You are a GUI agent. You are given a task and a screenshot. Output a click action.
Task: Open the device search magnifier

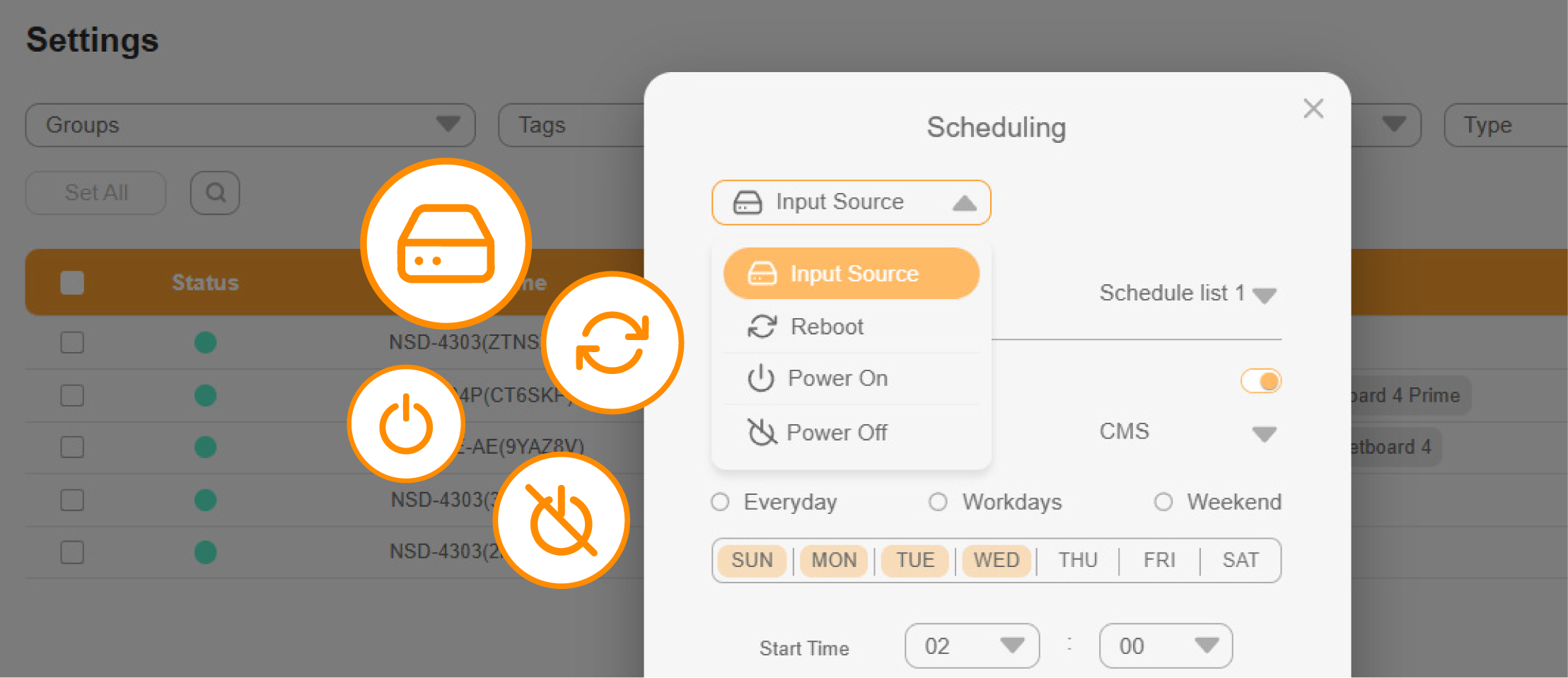pyautogui.click(x=214, y=192)
